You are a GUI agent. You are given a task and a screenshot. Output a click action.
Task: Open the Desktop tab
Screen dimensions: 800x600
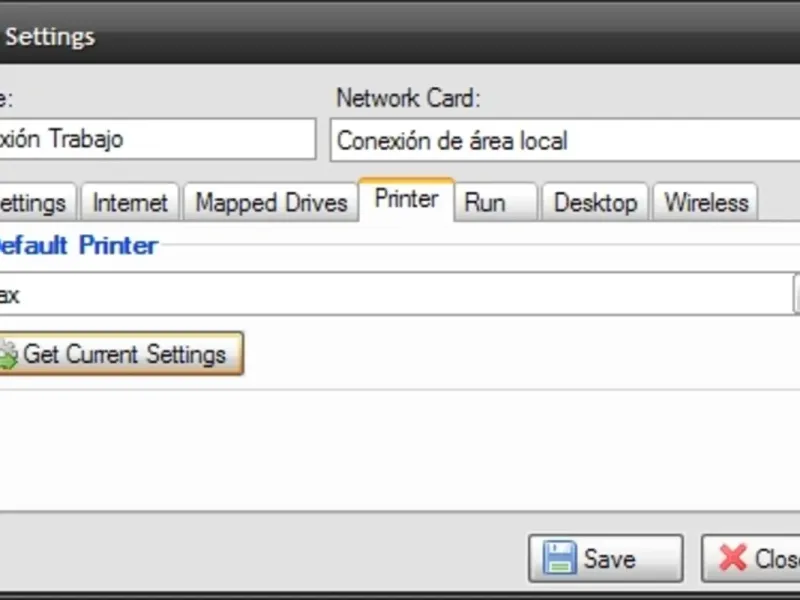pos(595,202)
